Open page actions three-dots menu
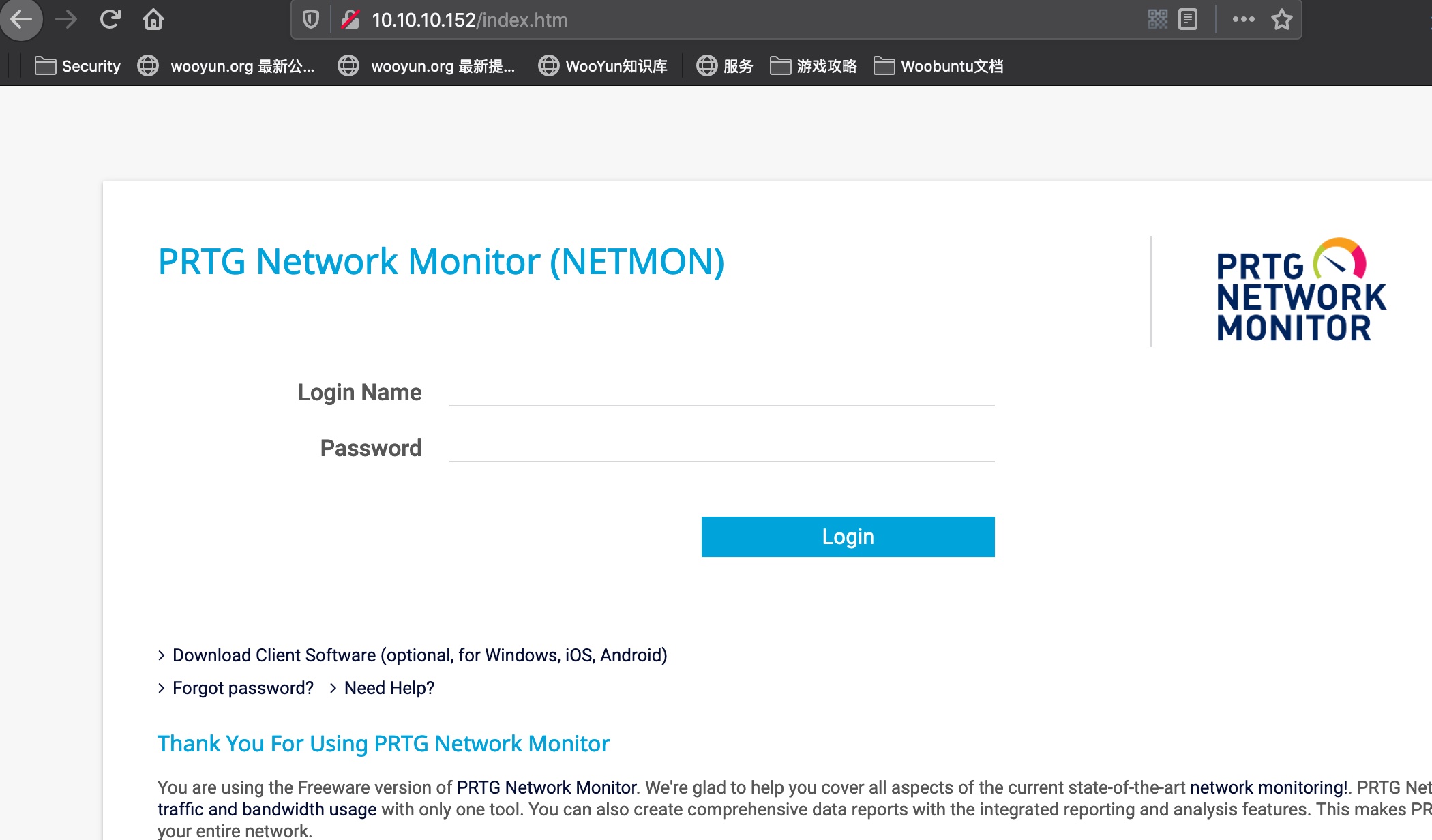 click(1243, 19)
